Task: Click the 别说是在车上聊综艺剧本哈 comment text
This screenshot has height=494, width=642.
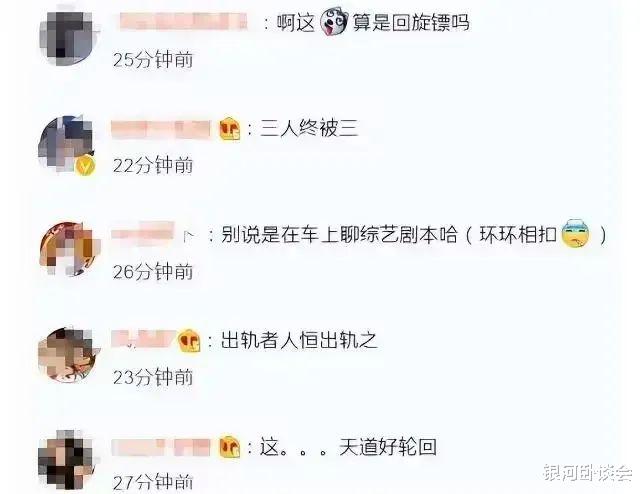Action: 339,235
